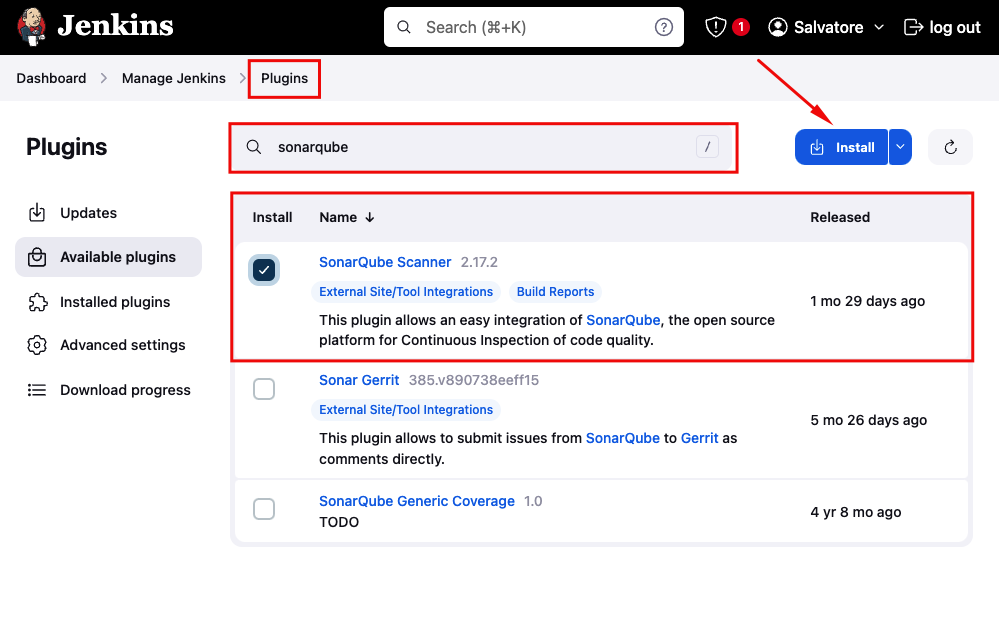Image resolution: width=999 pixels, height=626 pixels.
Task: Check the Sonar Gerrit checkbox
Action: click(264, 388)
